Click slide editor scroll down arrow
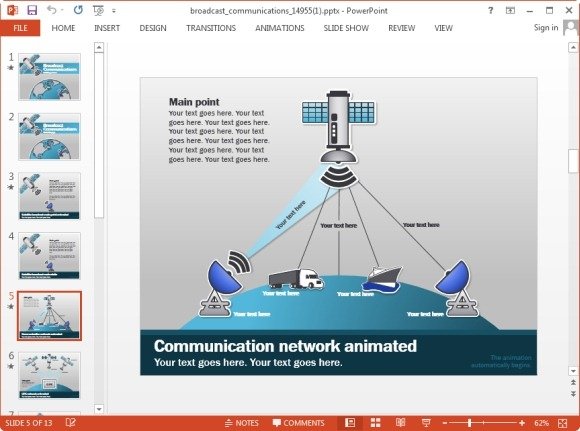 573,371
